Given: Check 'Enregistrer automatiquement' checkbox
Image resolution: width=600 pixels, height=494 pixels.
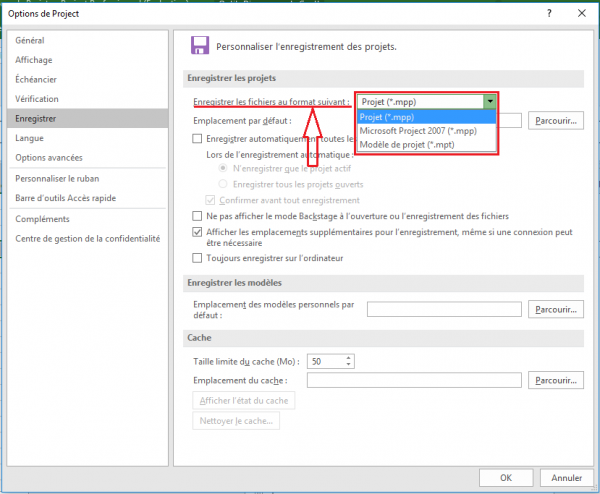Looking at the screenshot, I should pos(197,138).
